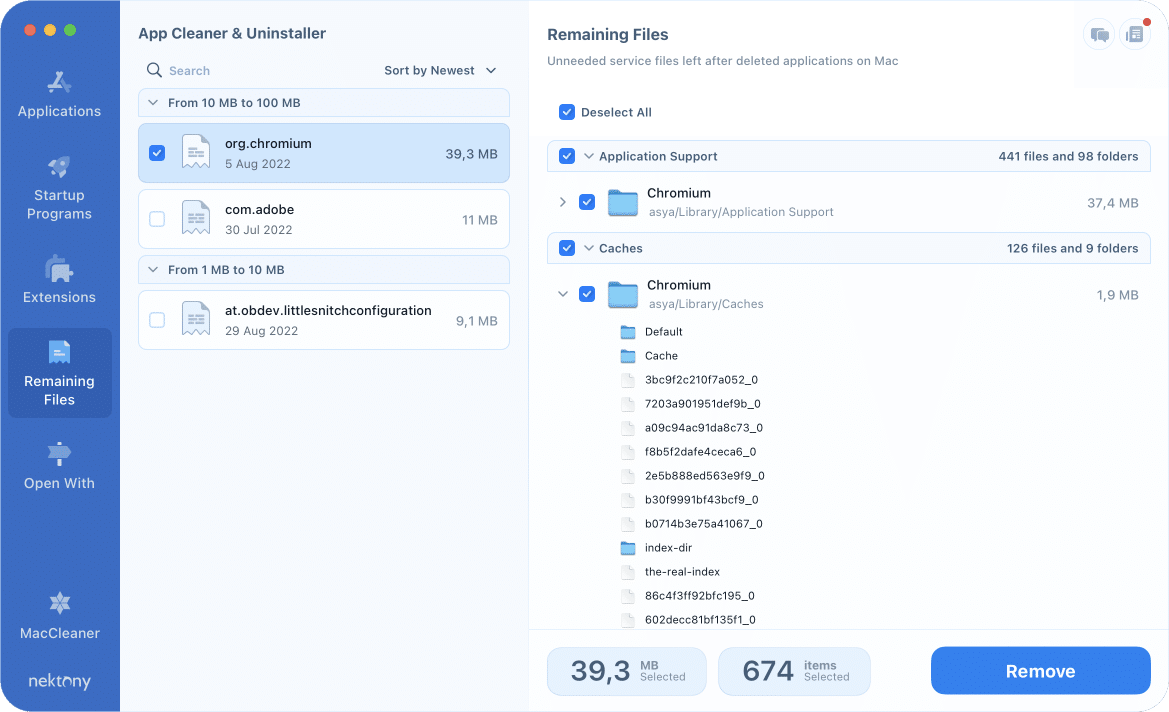
Task: Check the com.adobe checkbox
Action: (x=157, y=218)
